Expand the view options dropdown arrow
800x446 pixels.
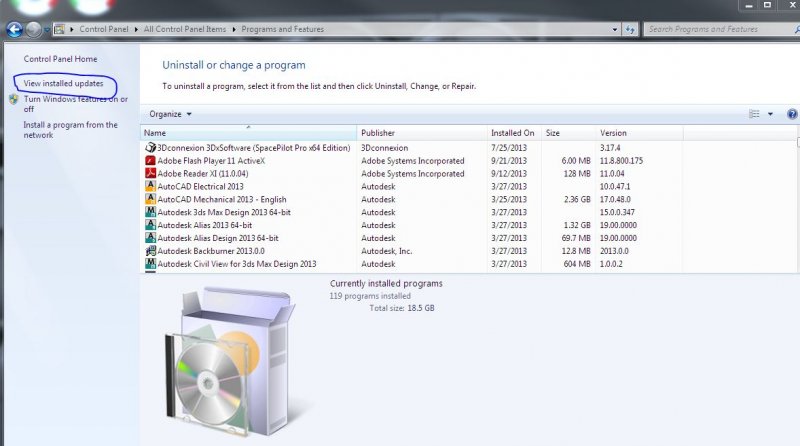tap(770, 114)
